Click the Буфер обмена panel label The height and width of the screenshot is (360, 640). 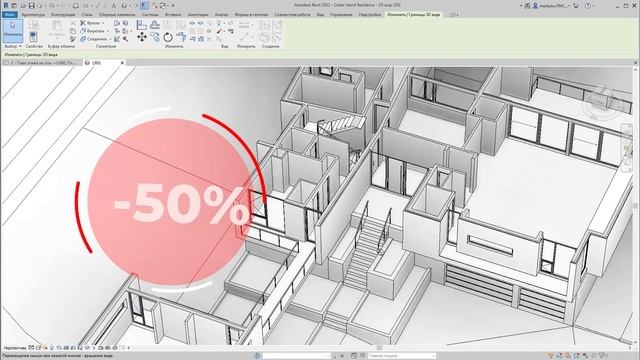tap(61, 47)
